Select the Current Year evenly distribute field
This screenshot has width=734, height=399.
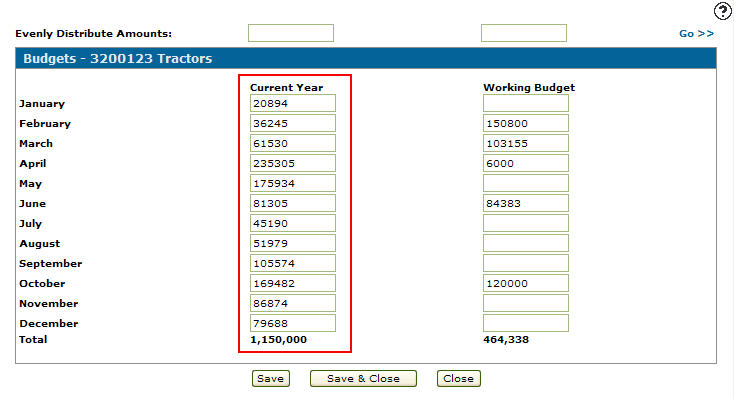tap(291, 33)
